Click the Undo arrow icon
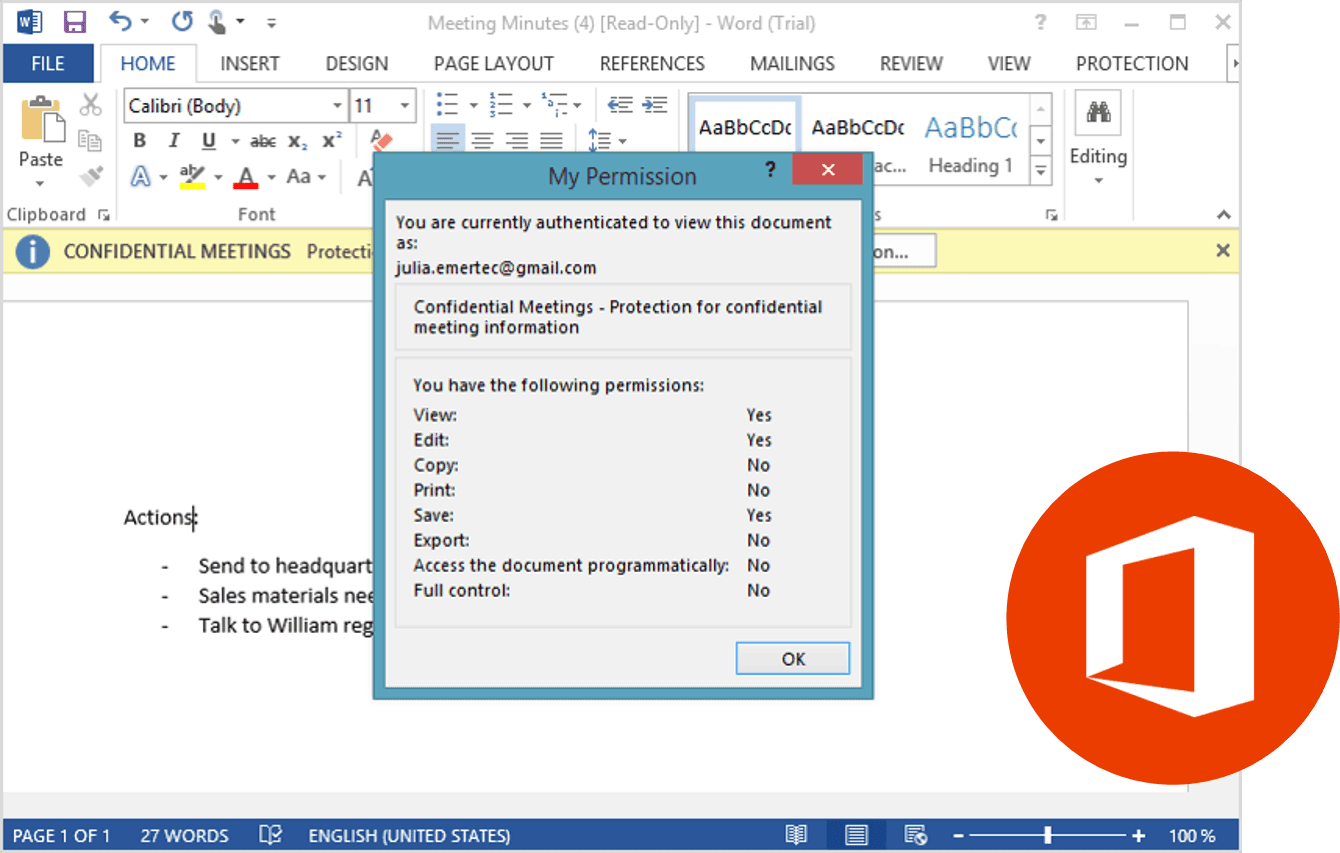1340x853 pixels. tap(121, 21)
